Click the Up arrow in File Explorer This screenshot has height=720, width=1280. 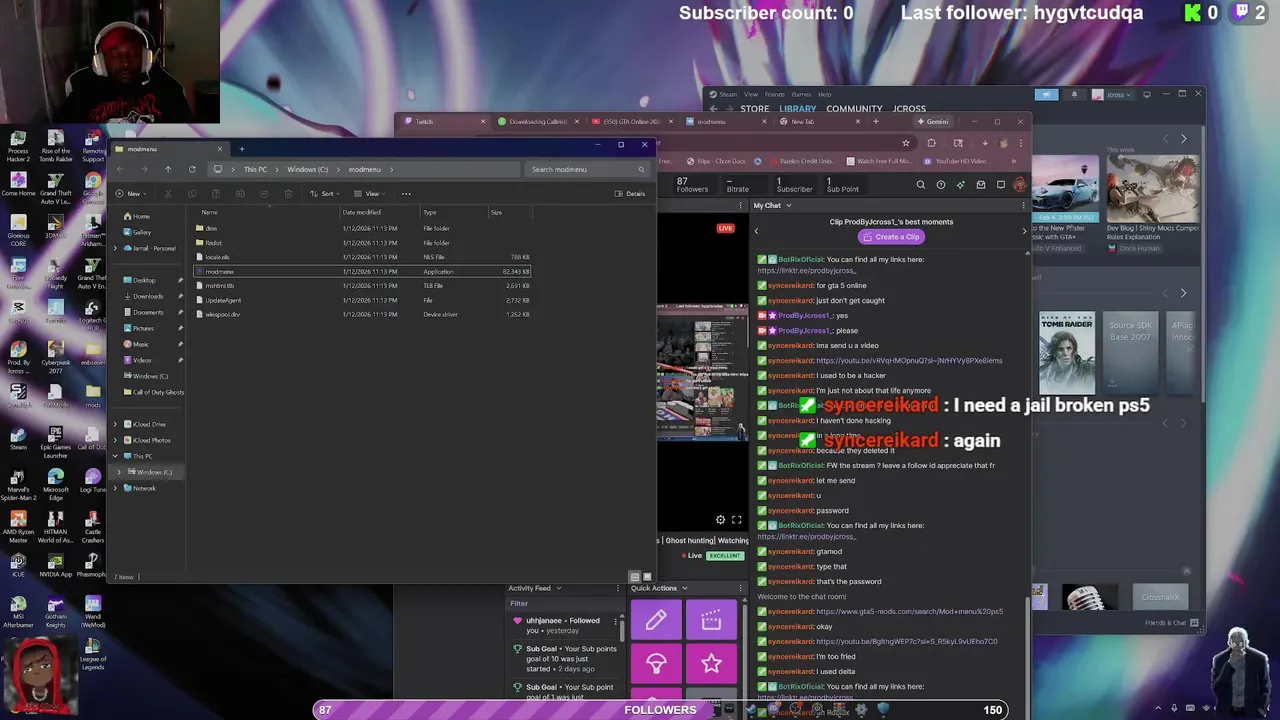click(x=168, y=169)
